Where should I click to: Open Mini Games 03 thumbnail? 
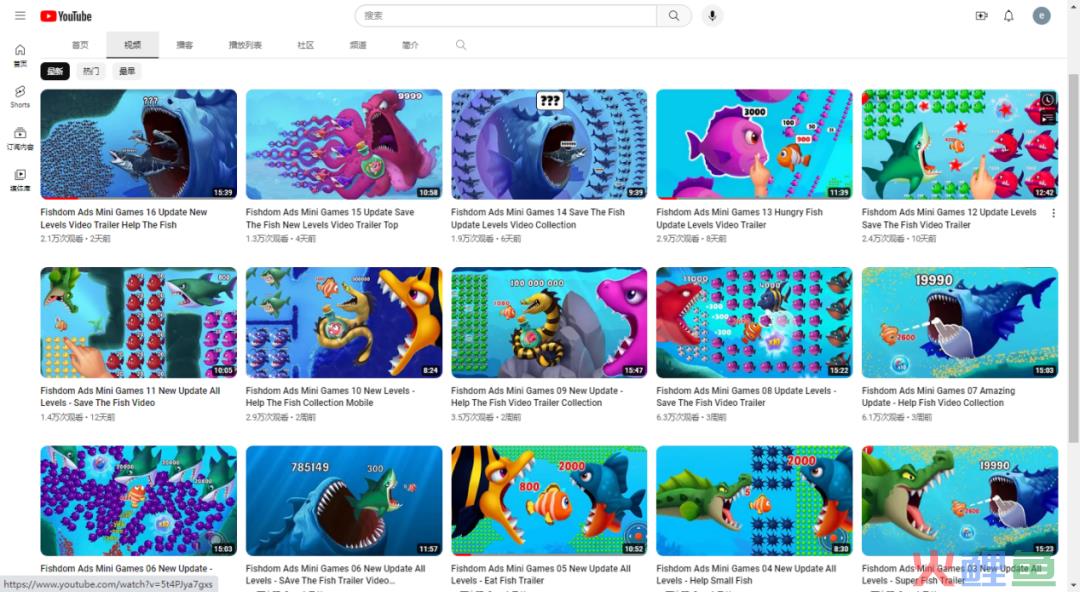pyautogui.click(x=959, y=500)
